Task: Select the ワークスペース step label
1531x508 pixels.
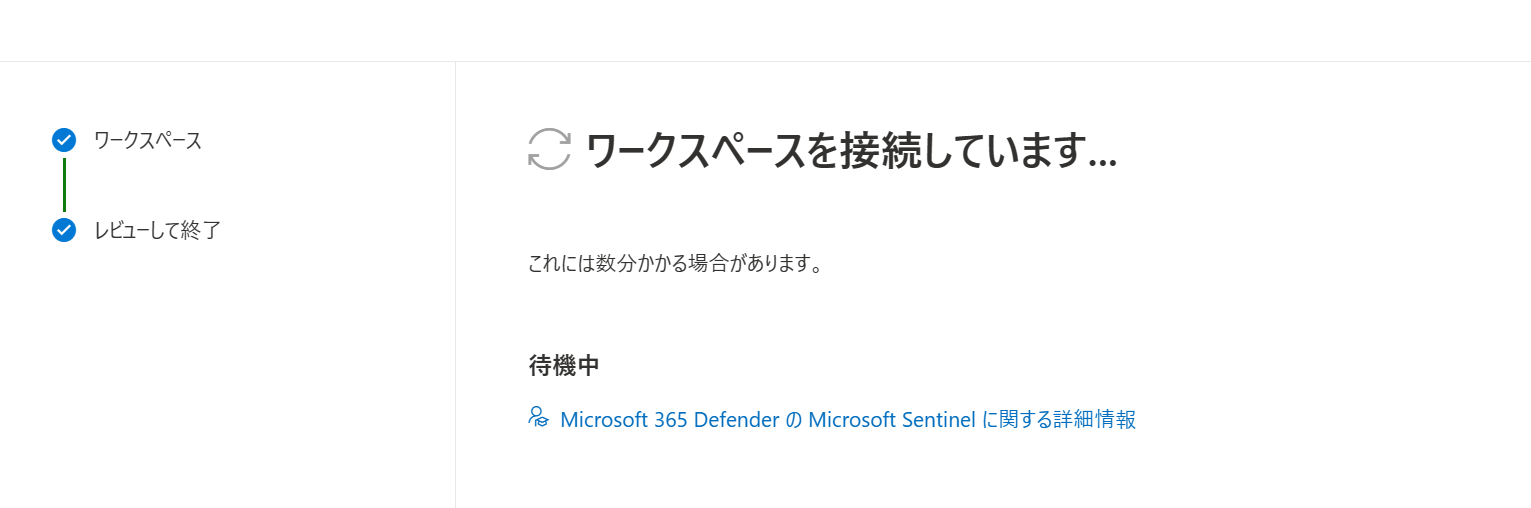Action: click(148, 140)
